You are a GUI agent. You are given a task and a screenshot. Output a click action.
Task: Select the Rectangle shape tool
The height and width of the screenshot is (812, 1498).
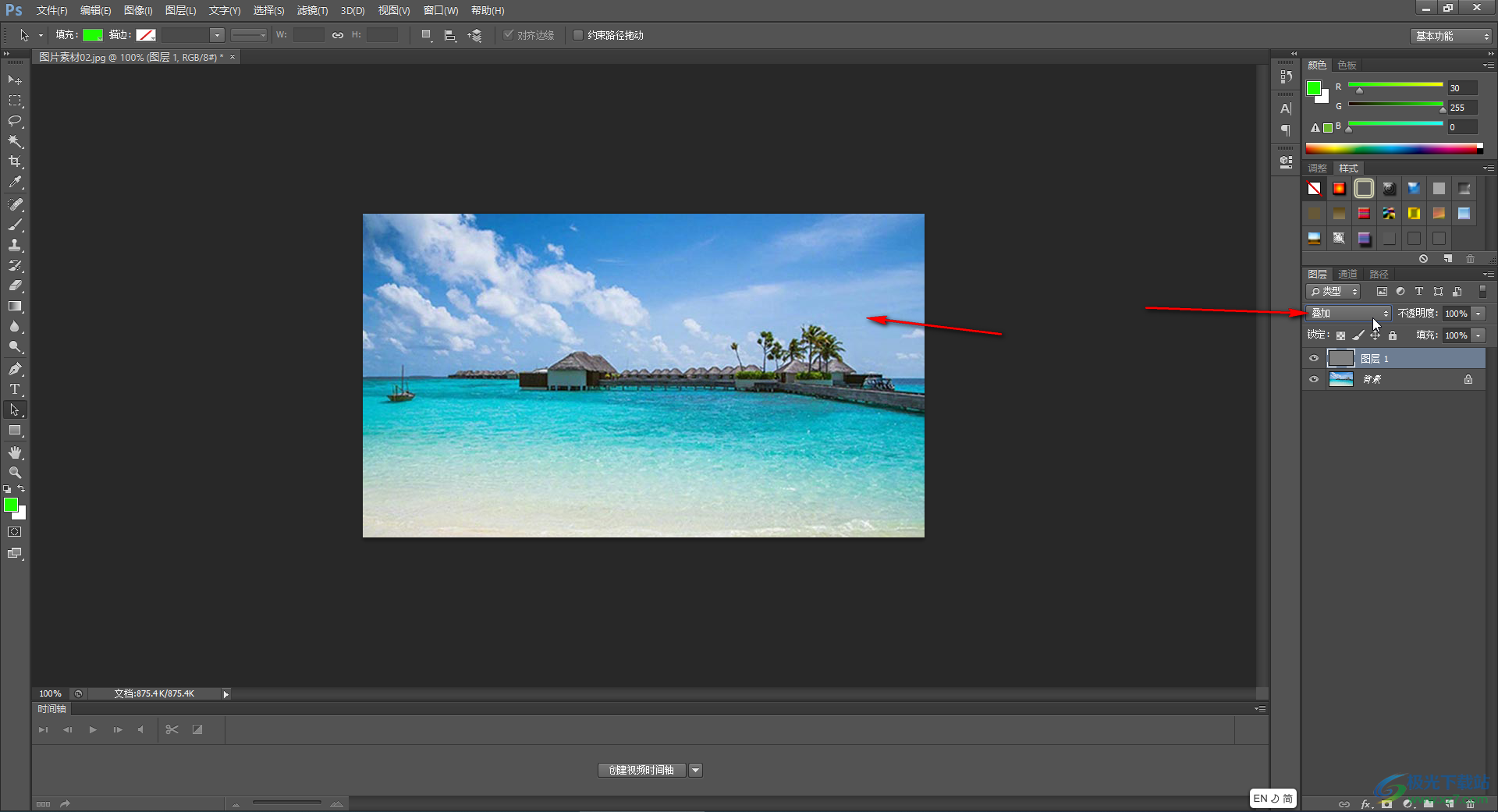coord(15,431)
